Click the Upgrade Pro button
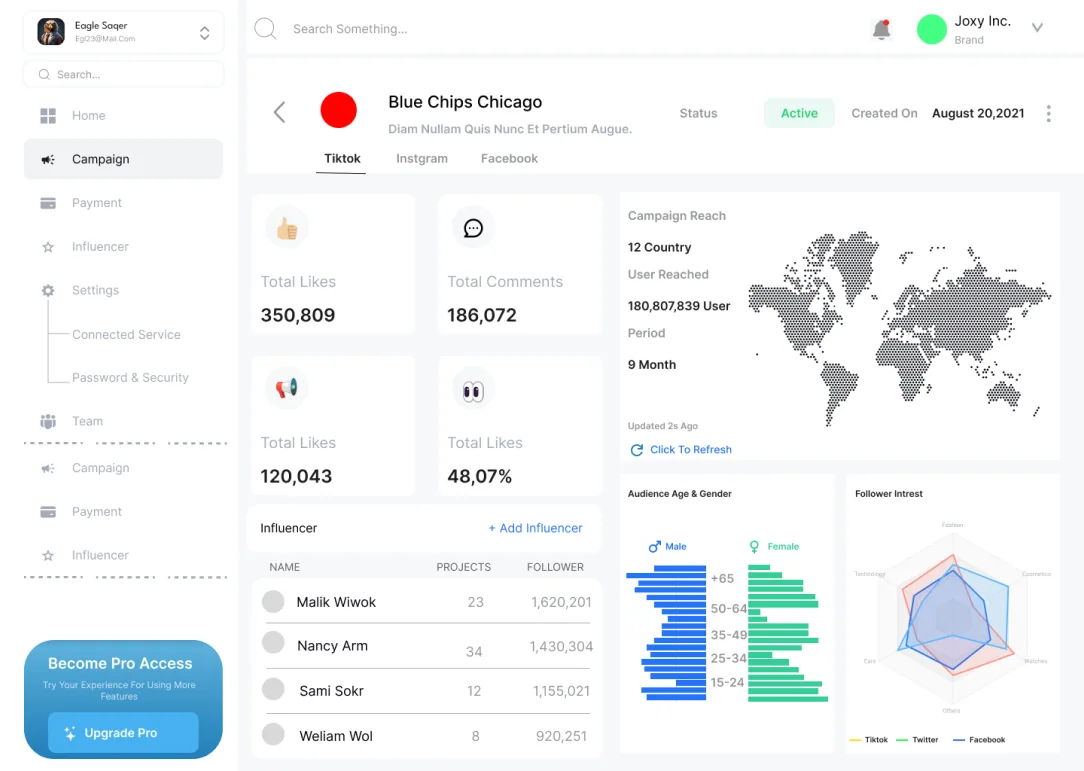 (x=123, y=733)
